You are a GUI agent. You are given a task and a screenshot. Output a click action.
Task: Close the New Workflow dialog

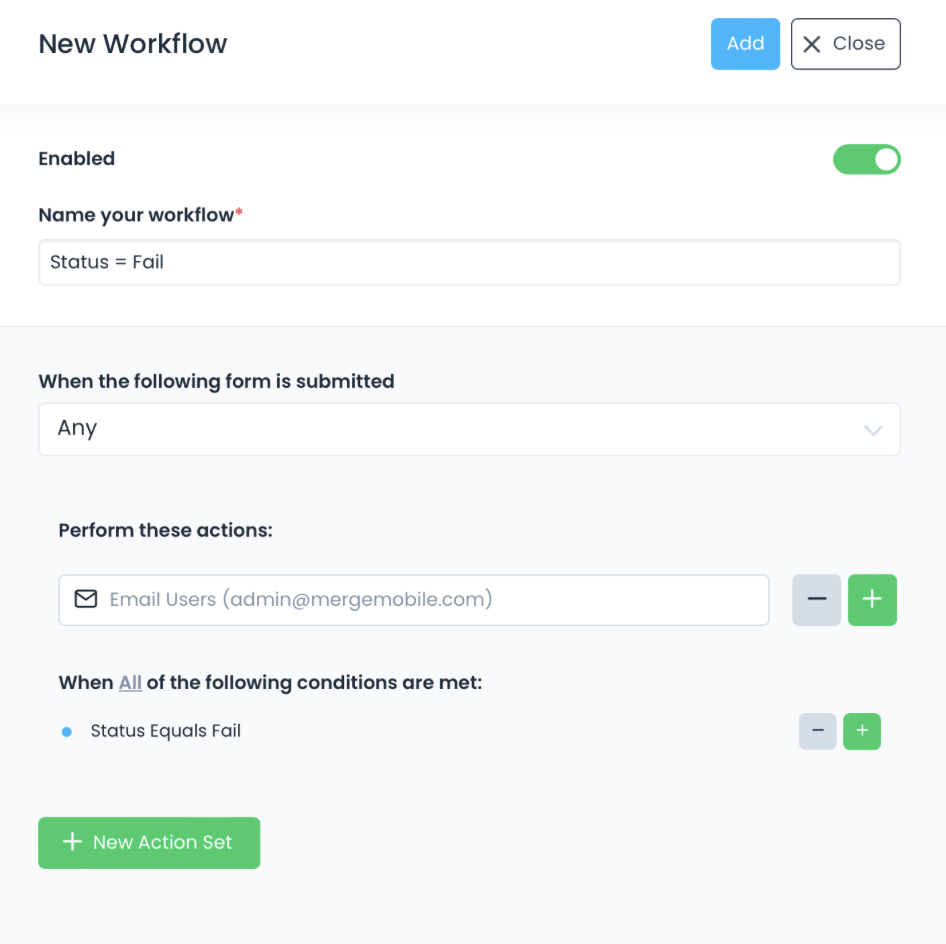point(845,44)
